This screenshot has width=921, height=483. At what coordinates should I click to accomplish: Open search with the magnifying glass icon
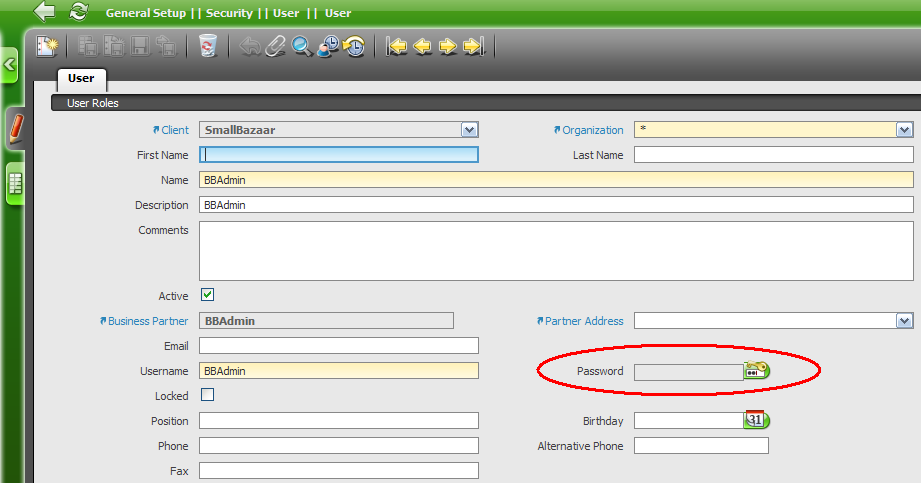click(301, 46)
